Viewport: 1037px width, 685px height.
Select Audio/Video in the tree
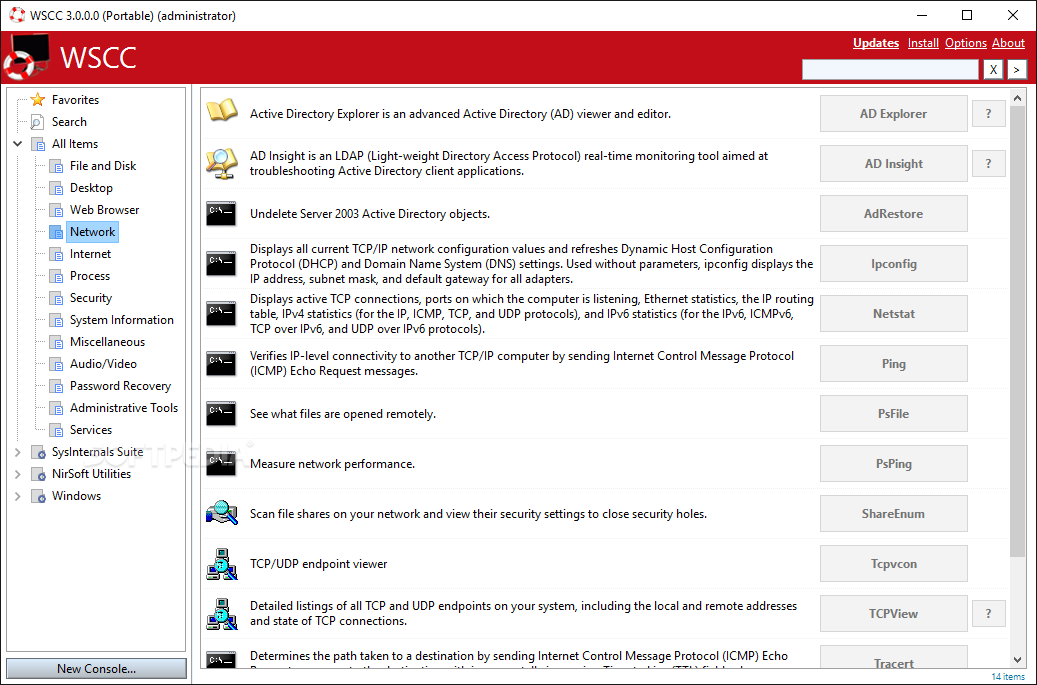point(103,364)
